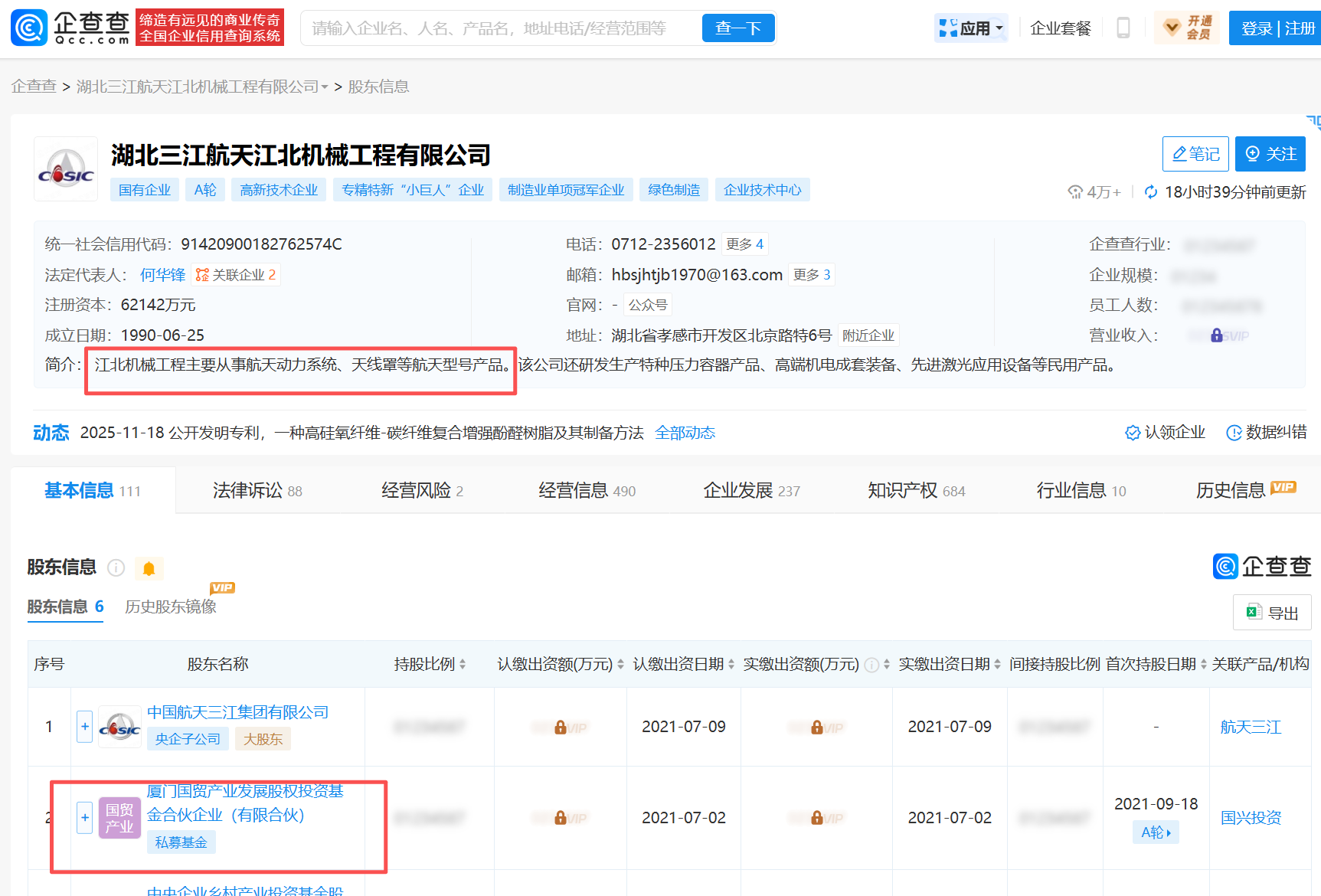Image resolution: width=1321 pixels, height=896 pixels.
Task: Click the Qcc.com logo icon
Action: 29,28
